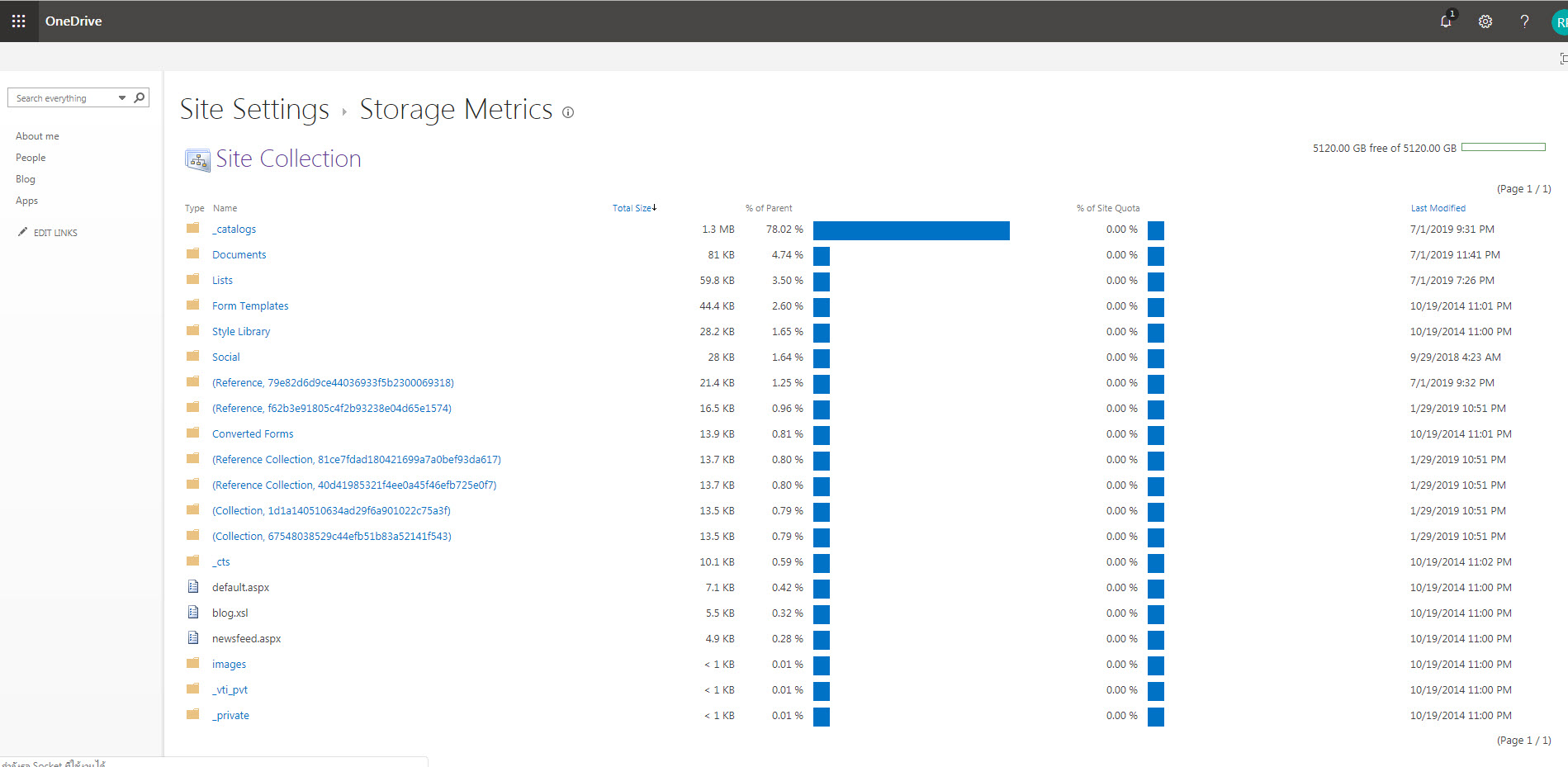Open Apps navigation link
Image resolution: width=1568 pixels, height=767 pixels.
(x=26, y=201)
